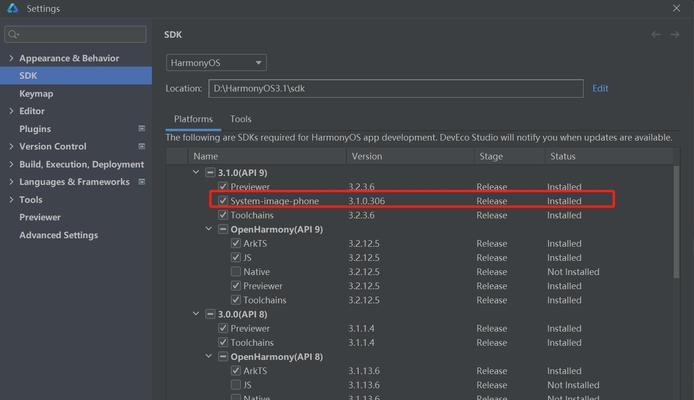This screenshot has width=694, height=400.
Task: Uncheck Previewer version 3.2.3.6
Action: pyautogui.click(x=223, y=187)
